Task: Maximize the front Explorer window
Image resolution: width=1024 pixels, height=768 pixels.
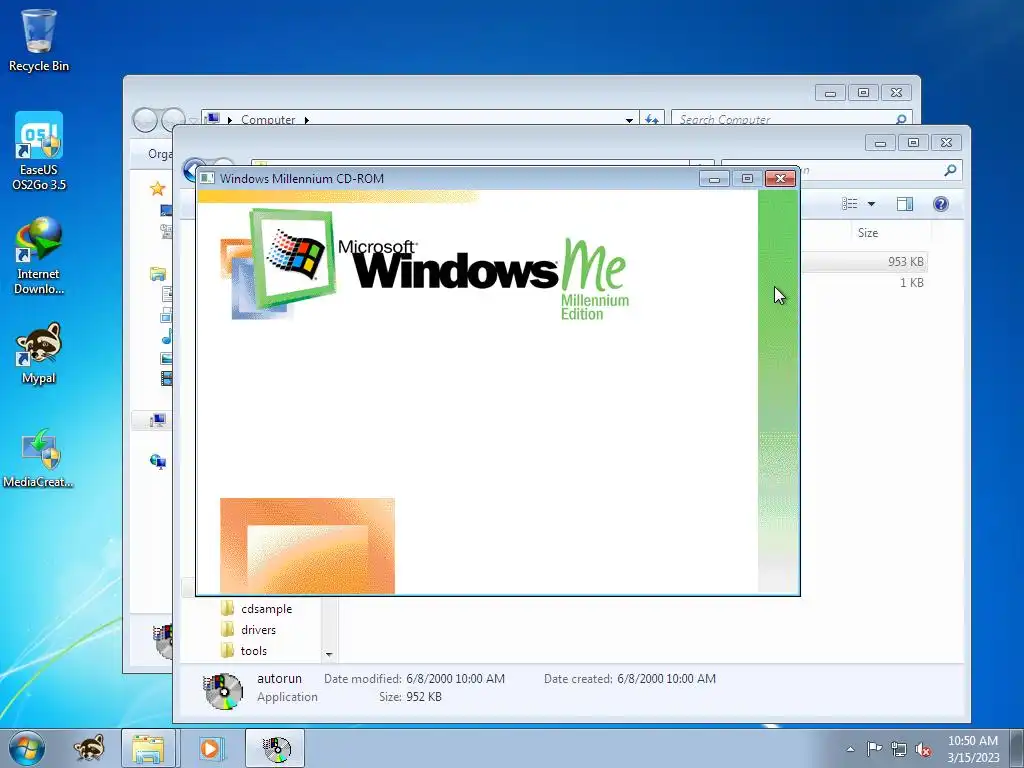Action: pos(913,142)
